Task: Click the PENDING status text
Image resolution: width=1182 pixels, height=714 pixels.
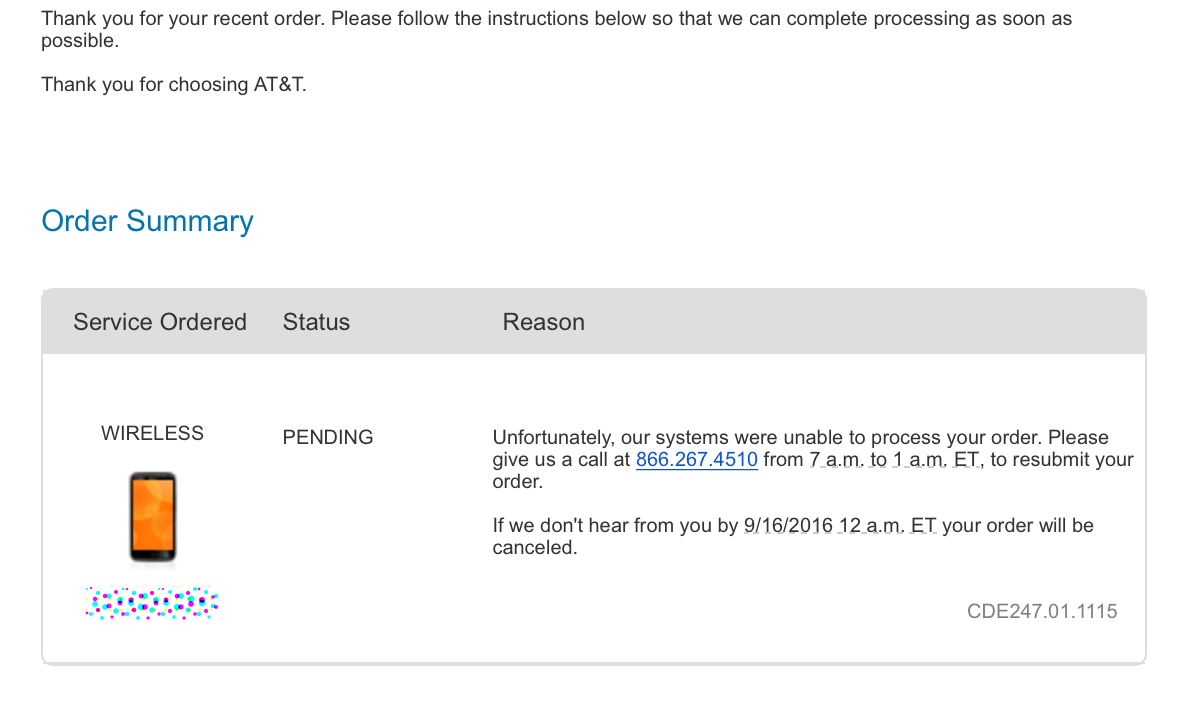Action: 328,437
